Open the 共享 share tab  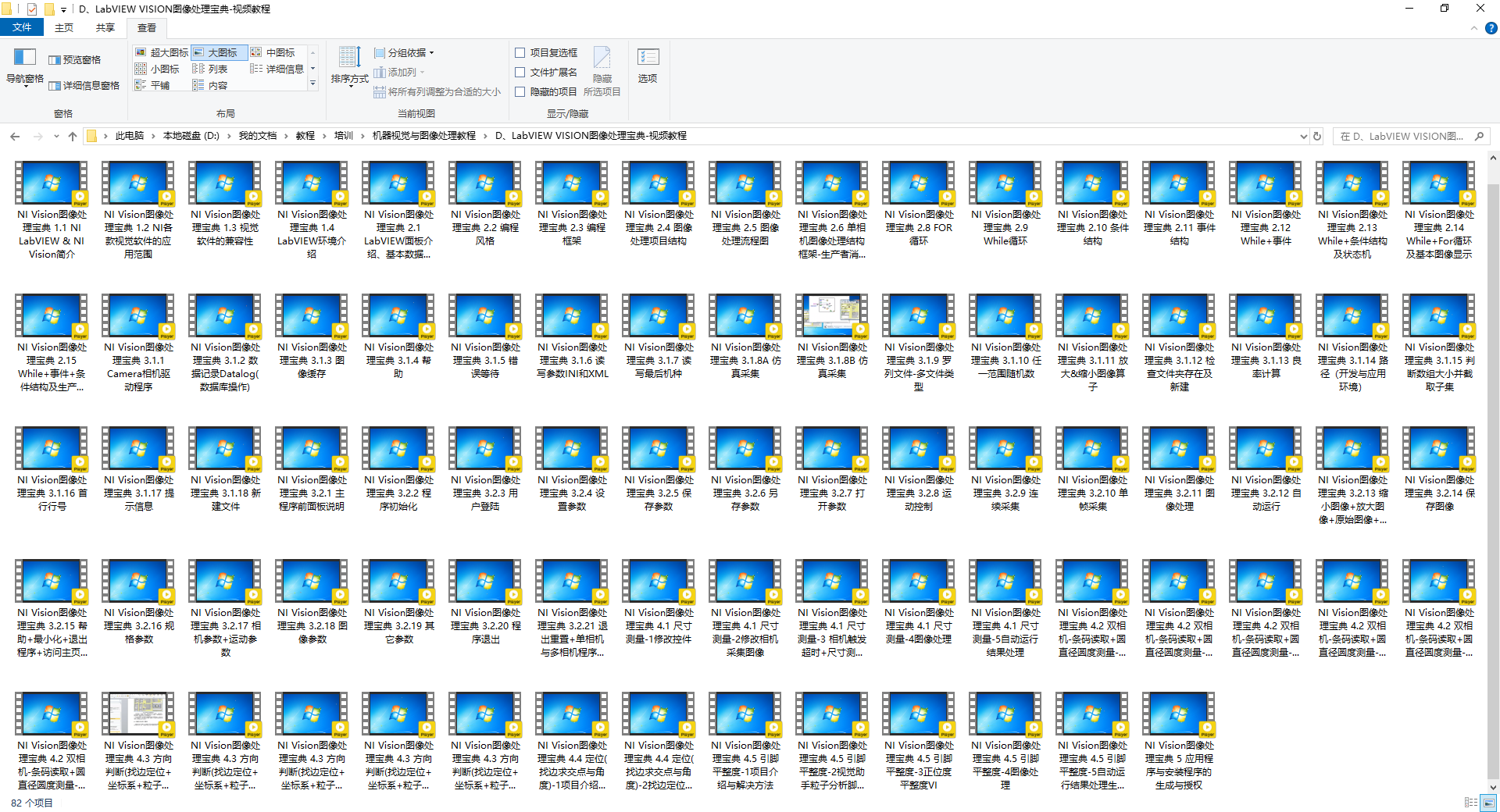105,27
